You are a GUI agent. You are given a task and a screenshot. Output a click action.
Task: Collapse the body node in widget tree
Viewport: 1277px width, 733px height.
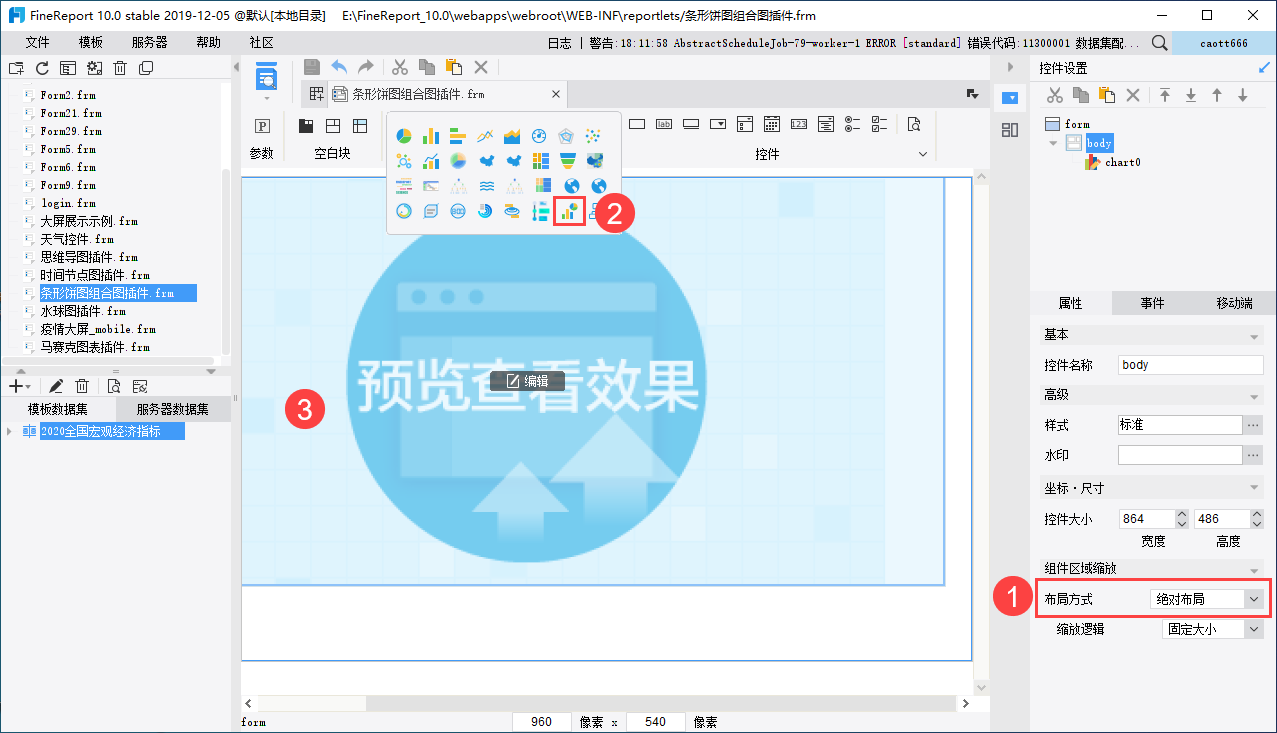[x=1052, y=143]
